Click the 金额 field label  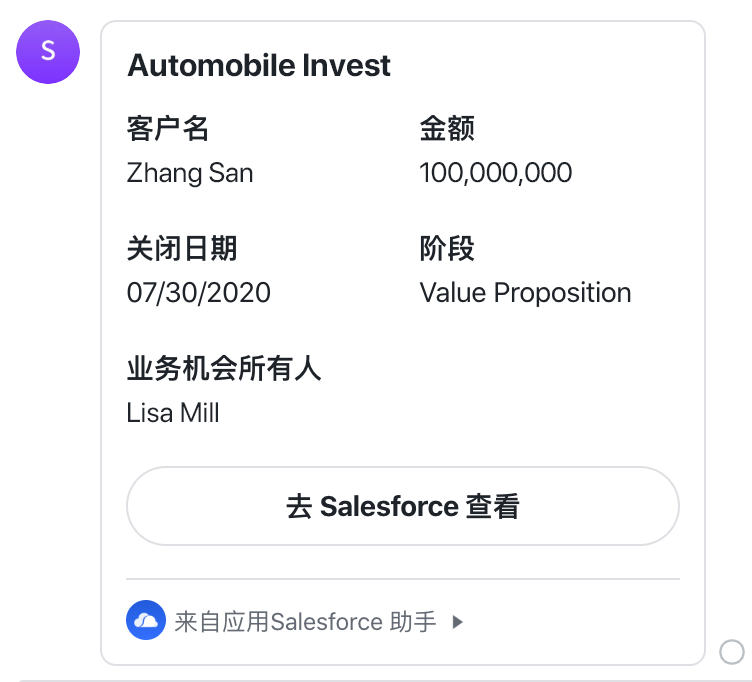447,129
